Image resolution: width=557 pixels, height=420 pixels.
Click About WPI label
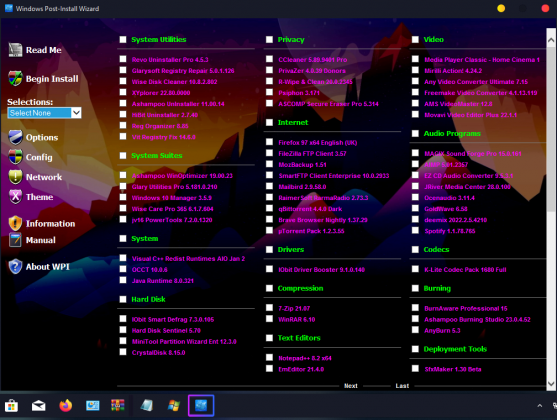[x=48, y=266]
